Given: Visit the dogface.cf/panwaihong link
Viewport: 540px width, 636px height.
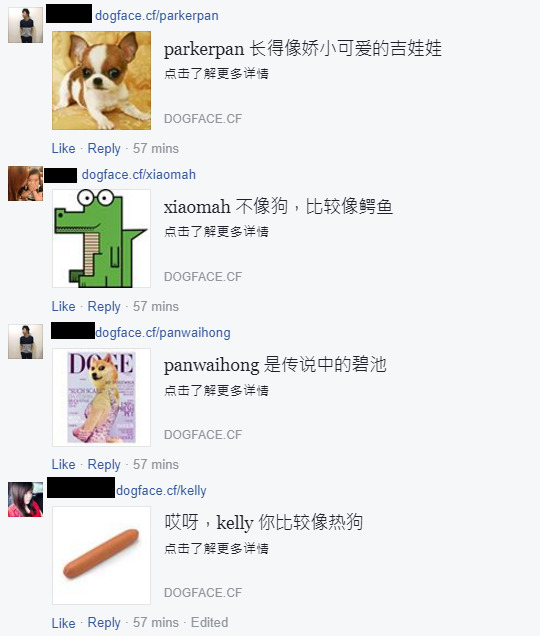Looking at the screenshot, I should 163,333.
